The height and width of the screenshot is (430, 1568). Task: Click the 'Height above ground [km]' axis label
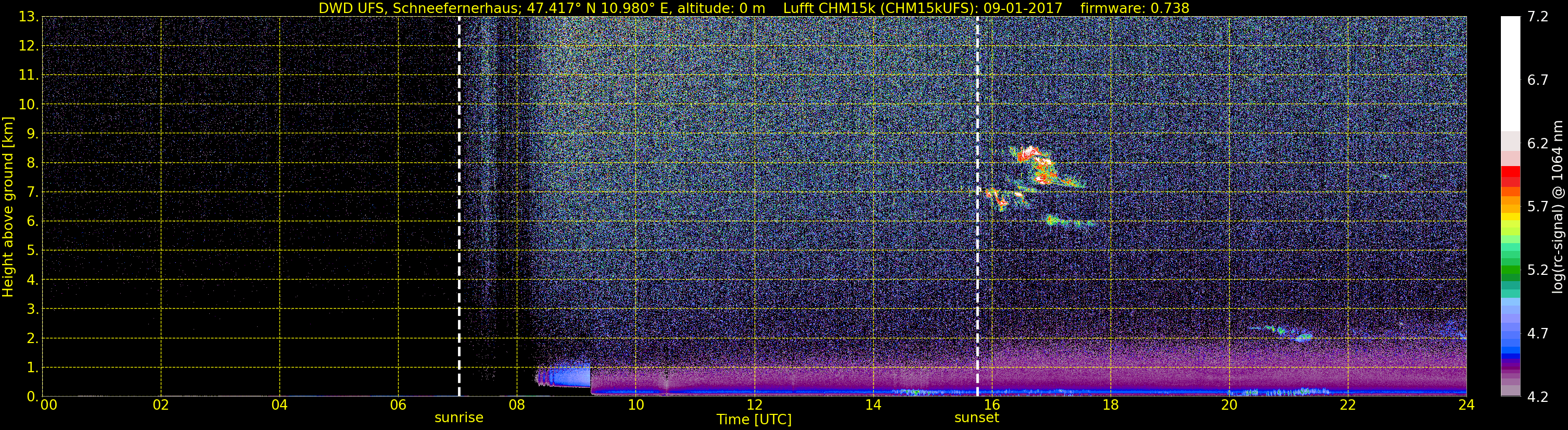pyautogui.click(x=8, y=207)
